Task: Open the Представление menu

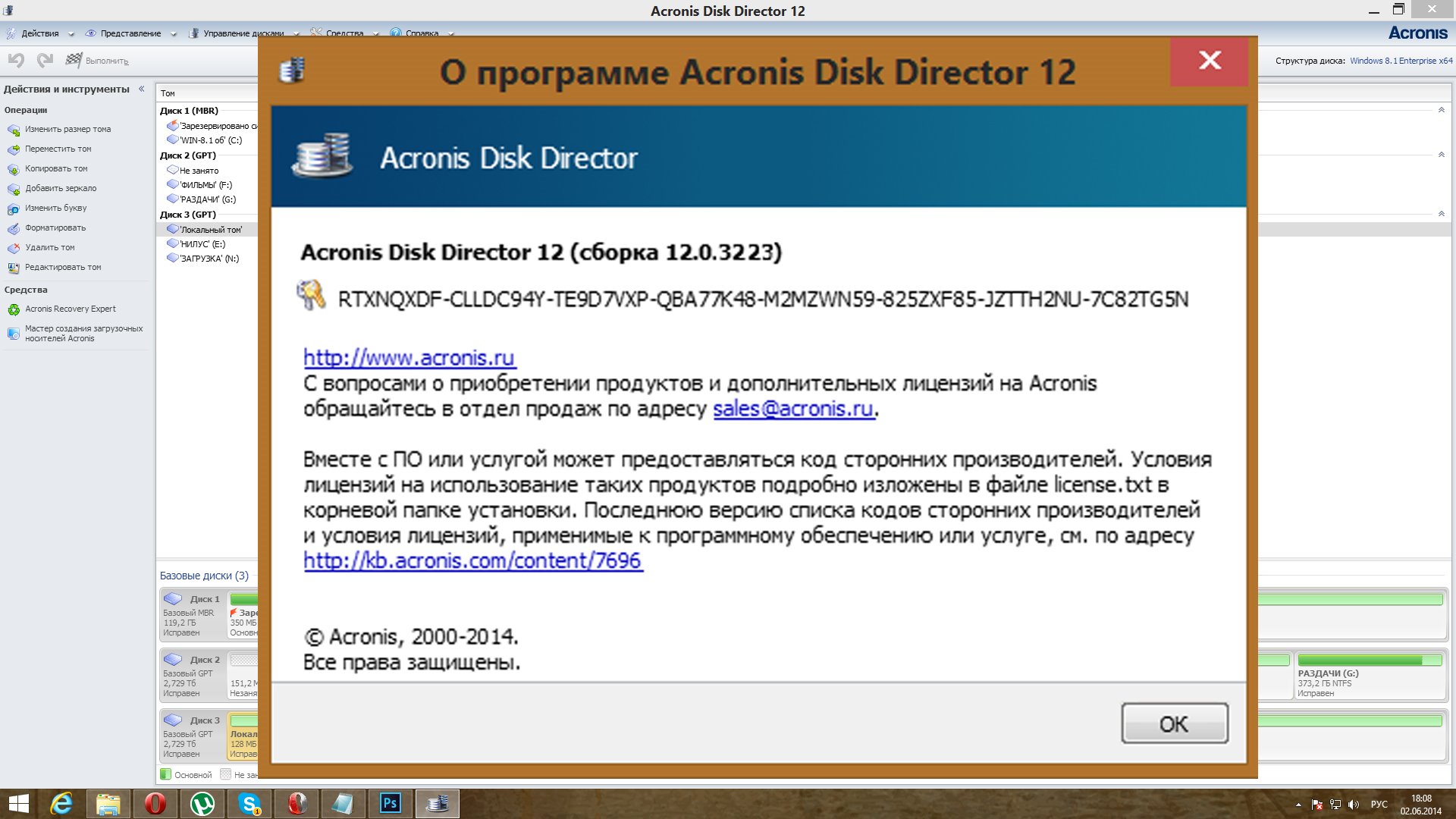Action: coord(130,33)
